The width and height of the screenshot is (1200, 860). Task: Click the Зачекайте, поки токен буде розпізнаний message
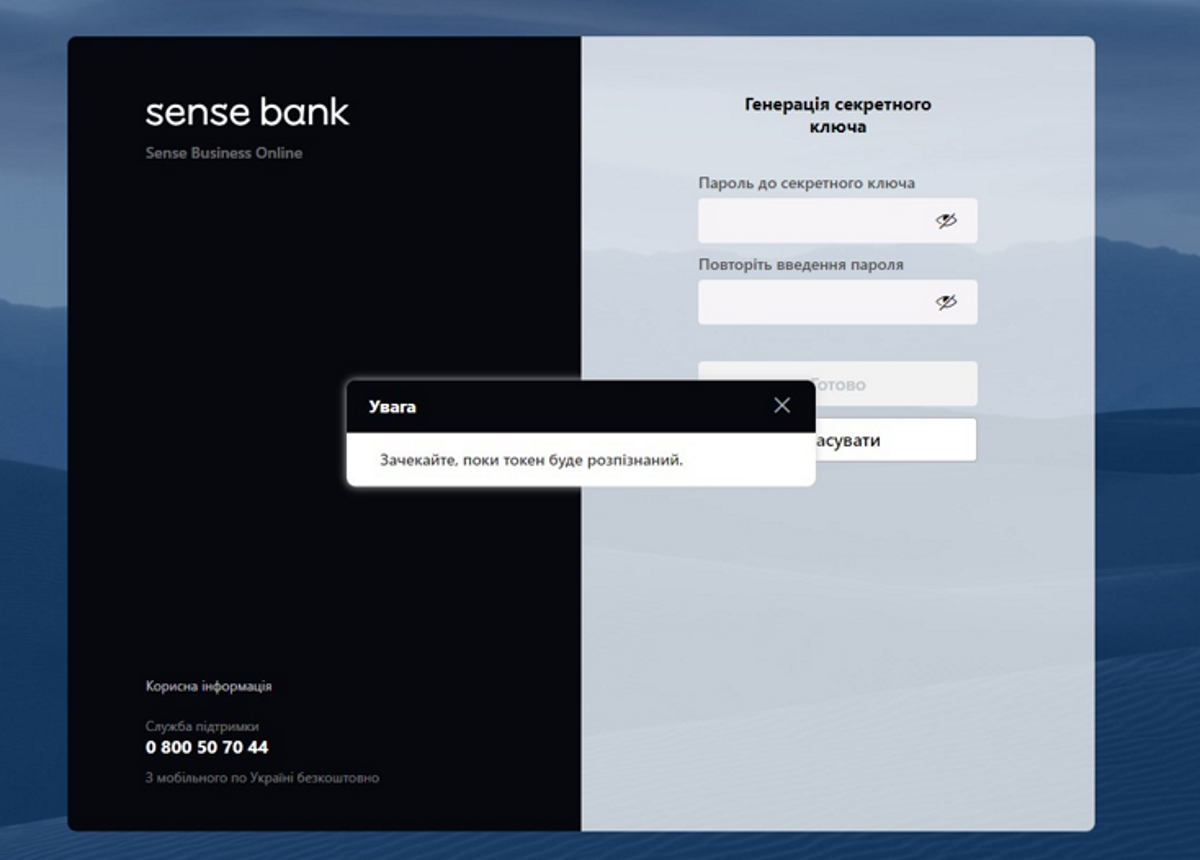[x=531, y=460]
